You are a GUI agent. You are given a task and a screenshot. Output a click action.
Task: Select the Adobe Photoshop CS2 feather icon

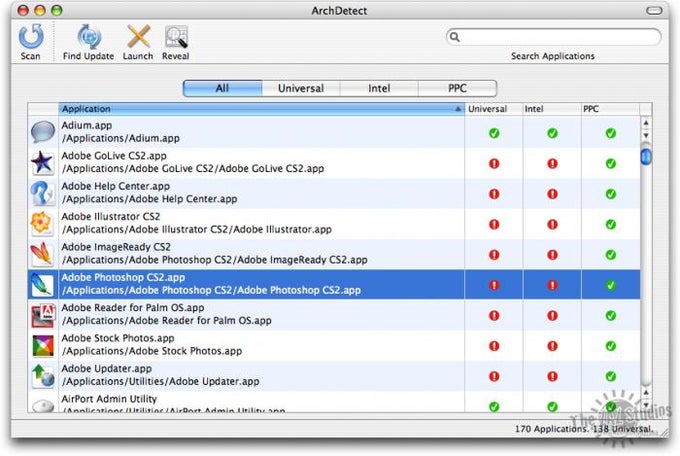43,285
